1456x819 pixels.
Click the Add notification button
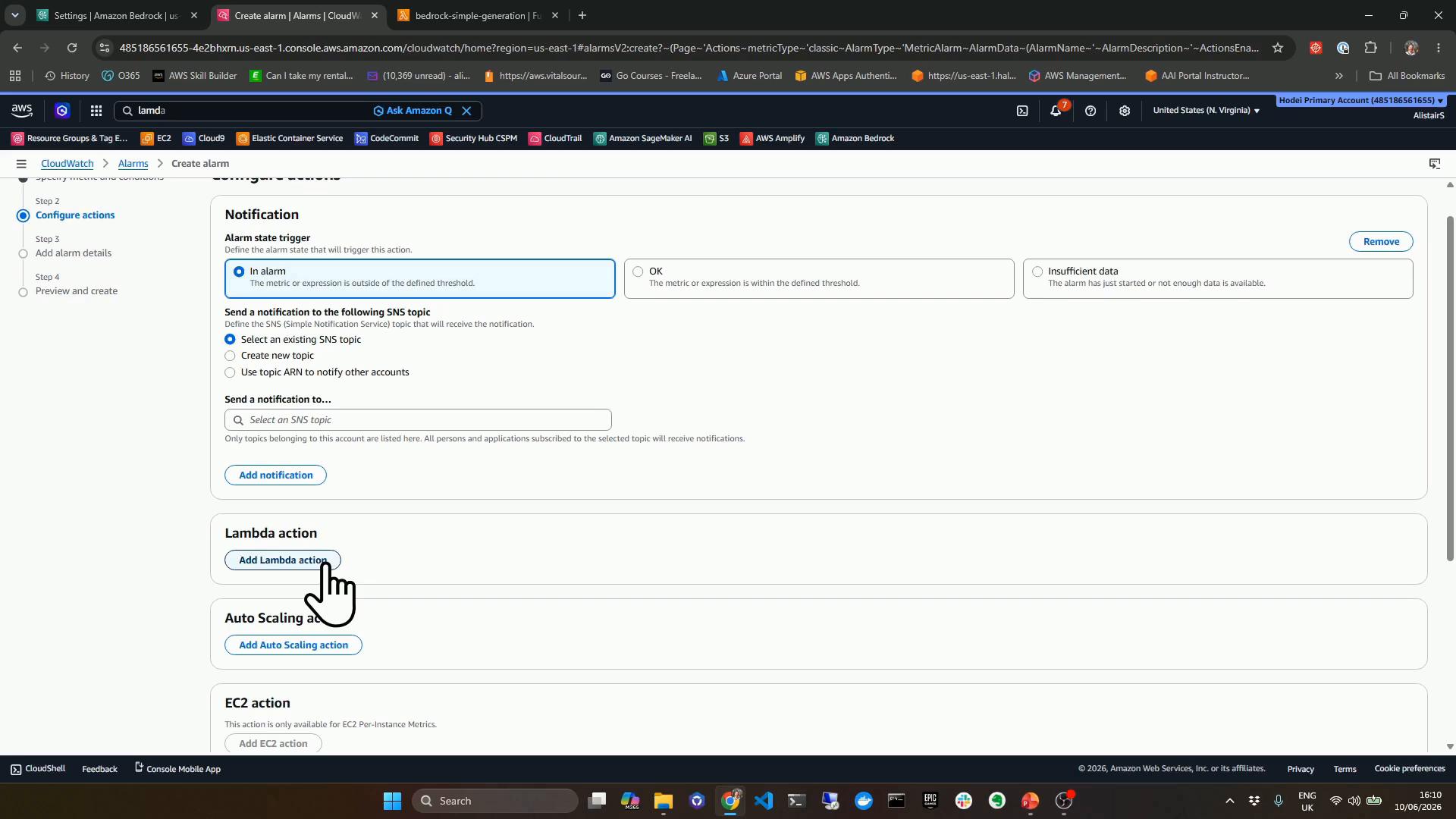pyautogui.click(x=276, y=475)
